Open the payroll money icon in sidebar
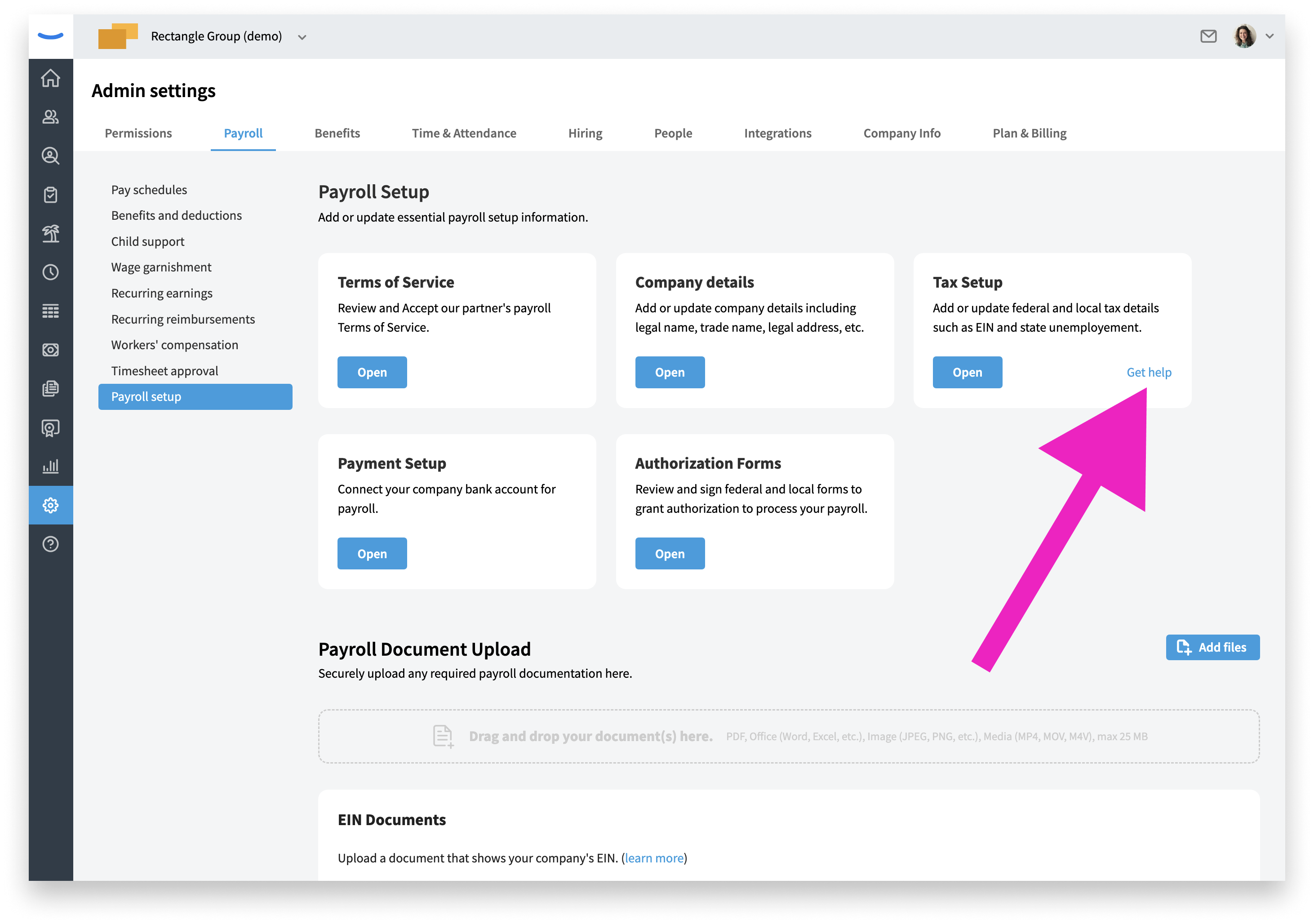This screenshot has width=1314, height=924. coord(50,350)
